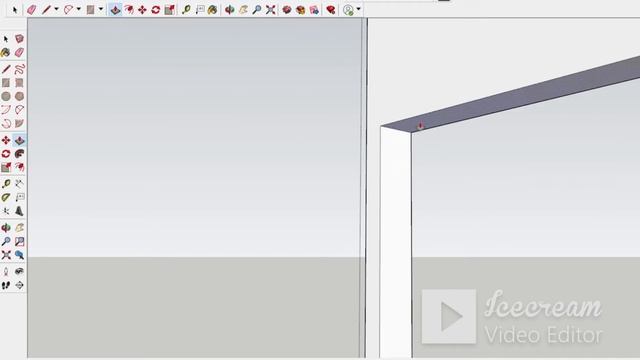
Task: Return to the Previous view
Action: pos(19,255)
